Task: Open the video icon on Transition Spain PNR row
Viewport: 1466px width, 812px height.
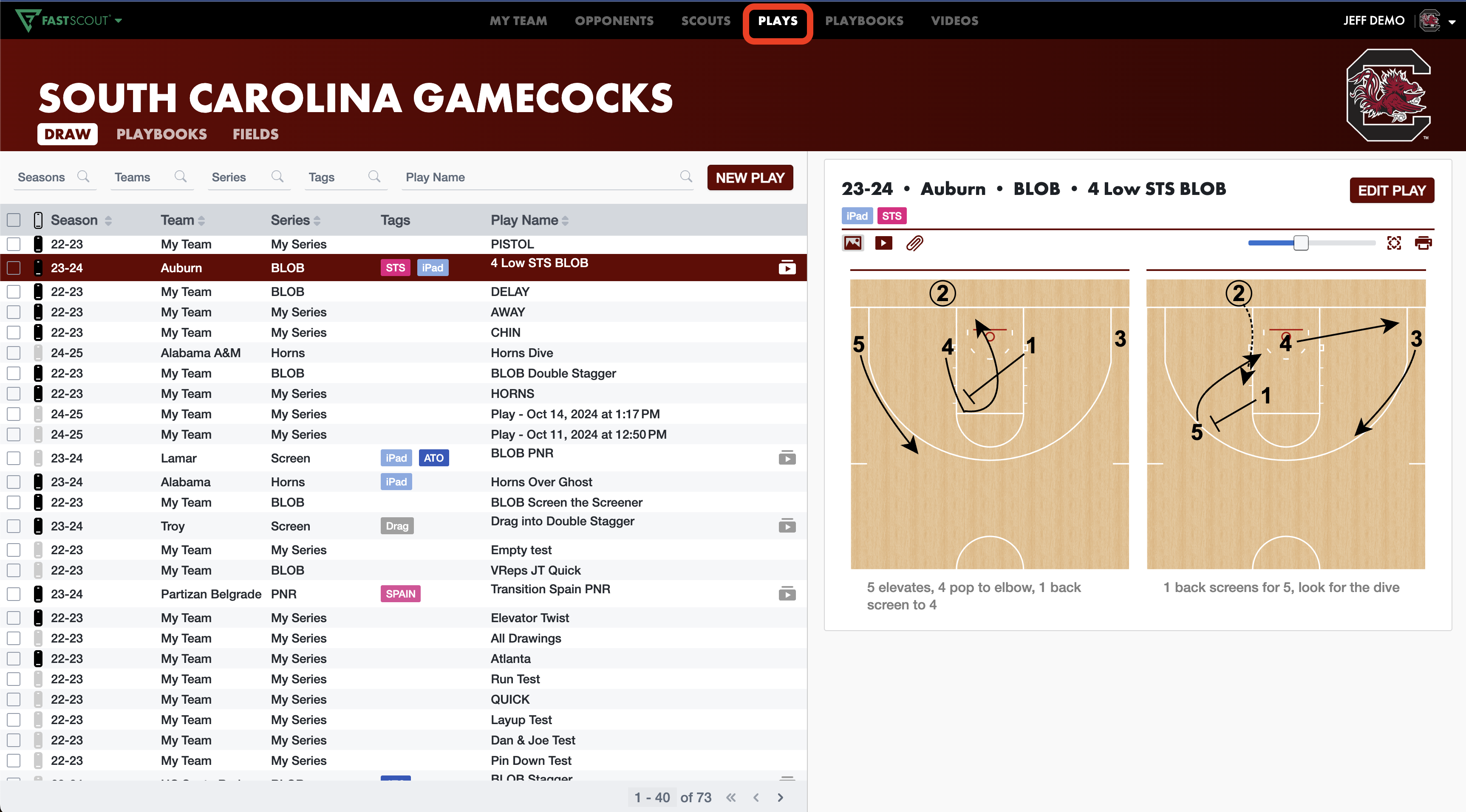Action: 787,594
